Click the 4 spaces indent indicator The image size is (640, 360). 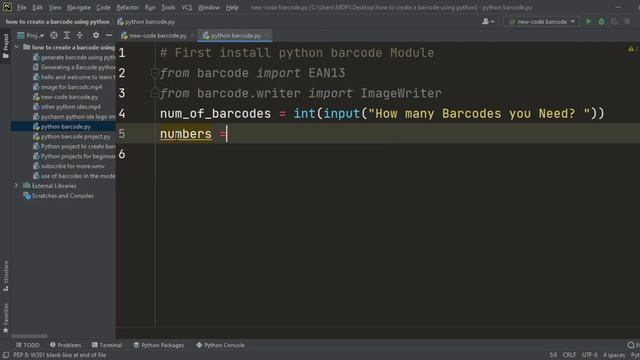(x=613, y=355)
